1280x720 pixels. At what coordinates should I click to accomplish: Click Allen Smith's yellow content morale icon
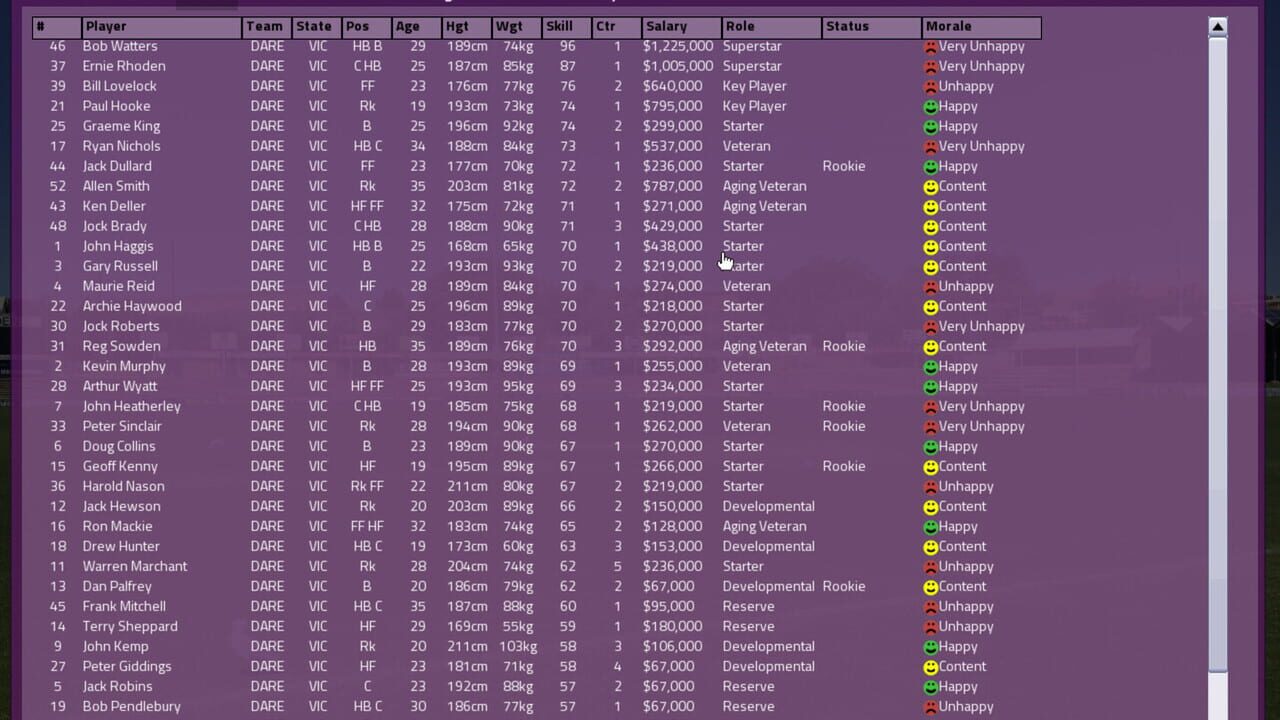(931, 186)
